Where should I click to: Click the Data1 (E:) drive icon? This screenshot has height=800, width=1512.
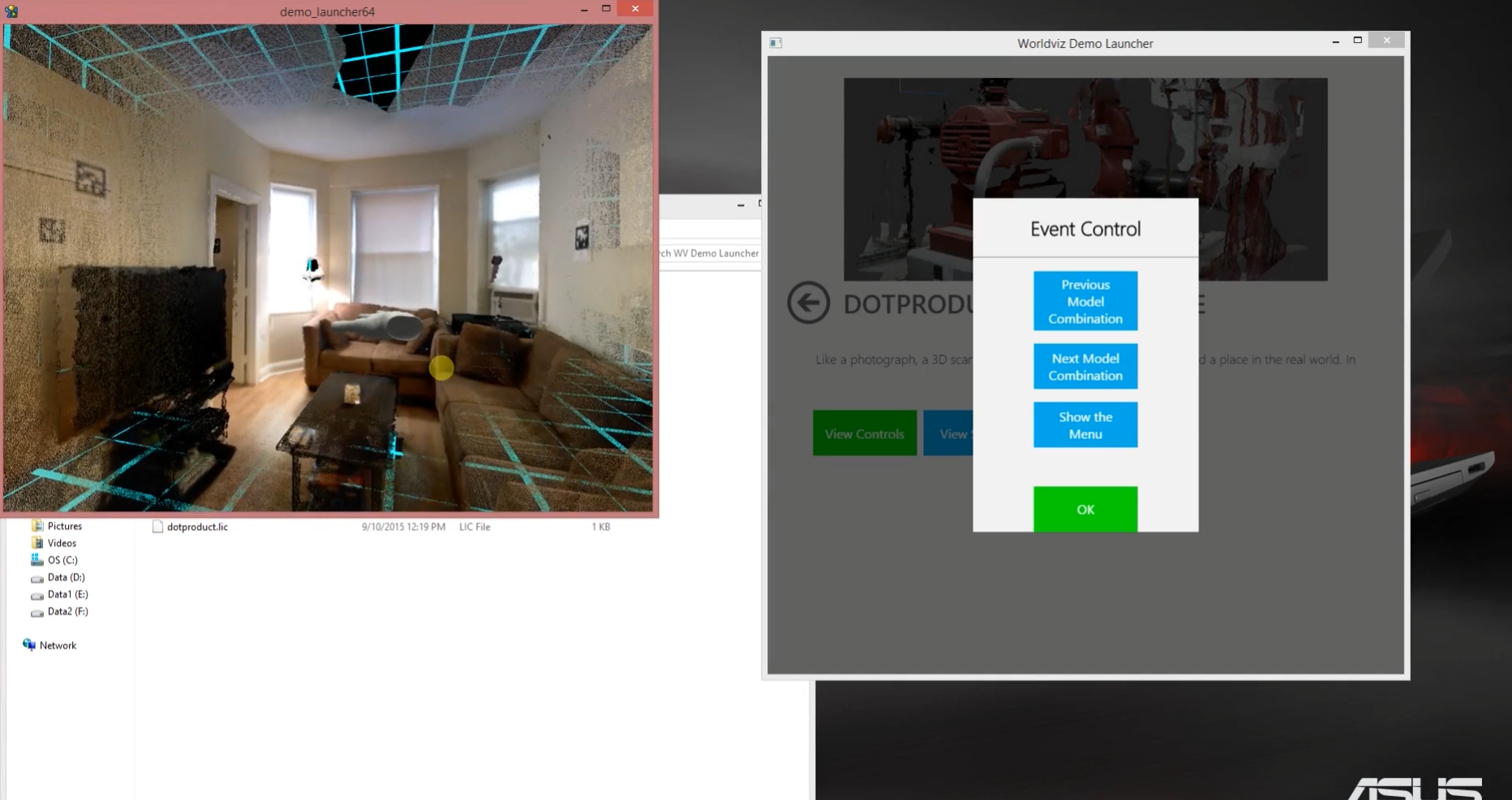coord(37,595)
